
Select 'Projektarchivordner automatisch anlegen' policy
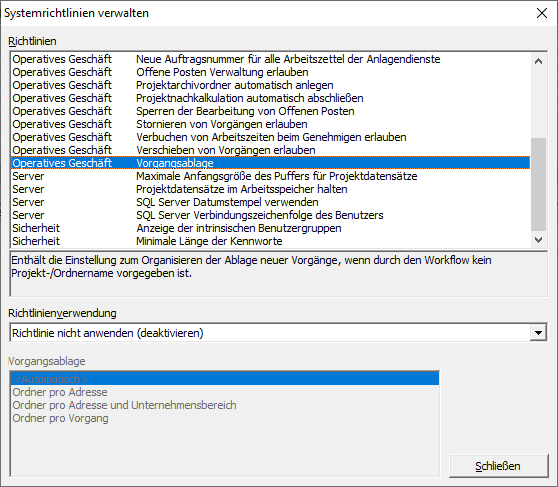coord(270,85)
